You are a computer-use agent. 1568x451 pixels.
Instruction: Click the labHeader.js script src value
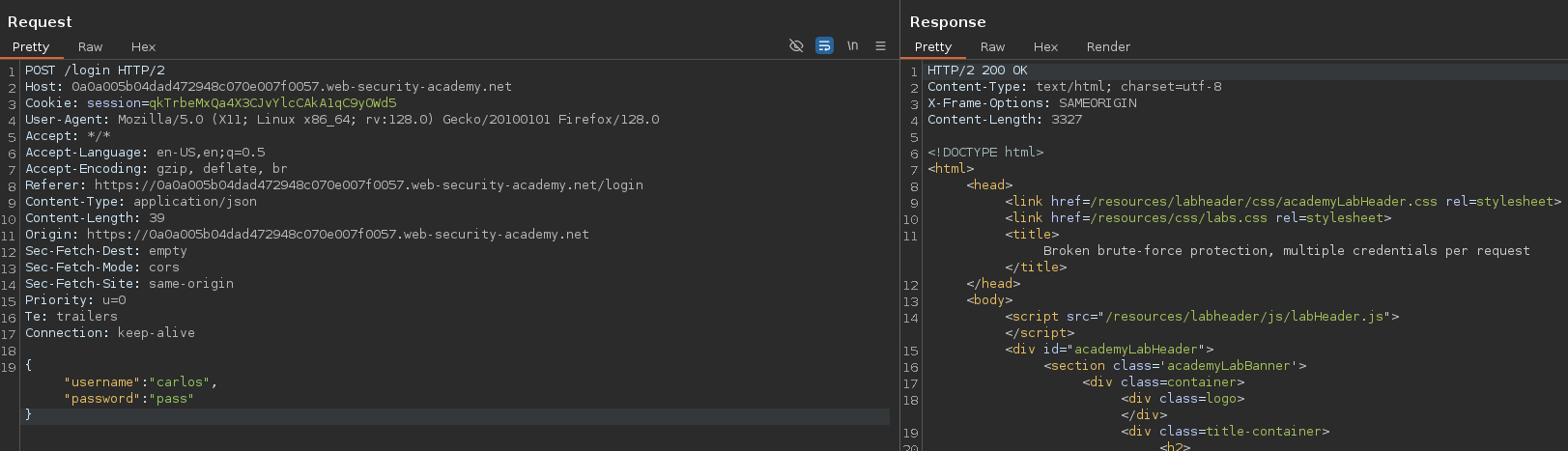1243,317
